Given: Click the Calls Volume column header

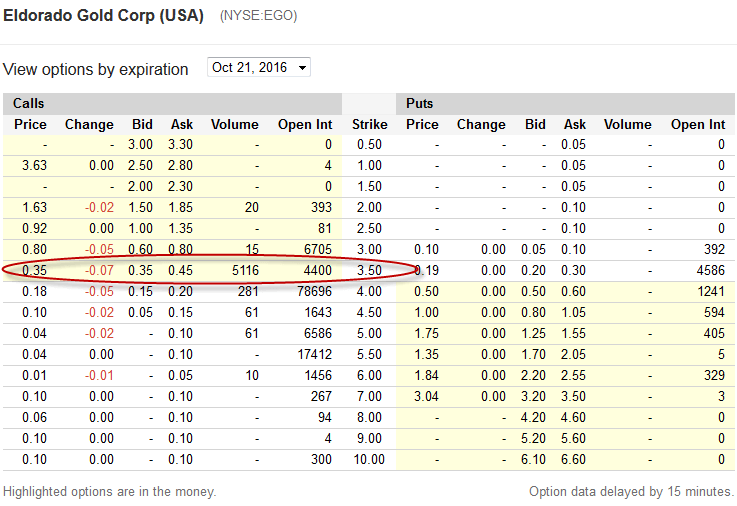Looking at the screenshot, I should point(235,125).
